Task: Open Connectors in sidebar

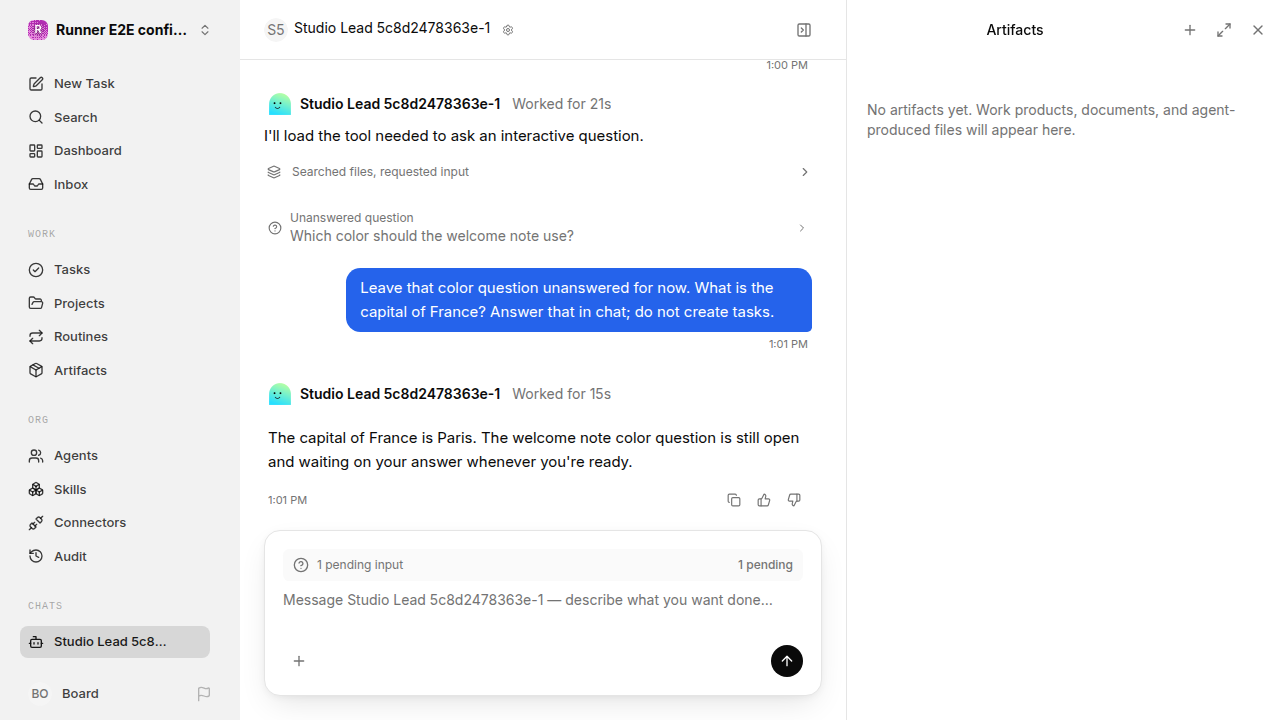Action: (120, 523)
